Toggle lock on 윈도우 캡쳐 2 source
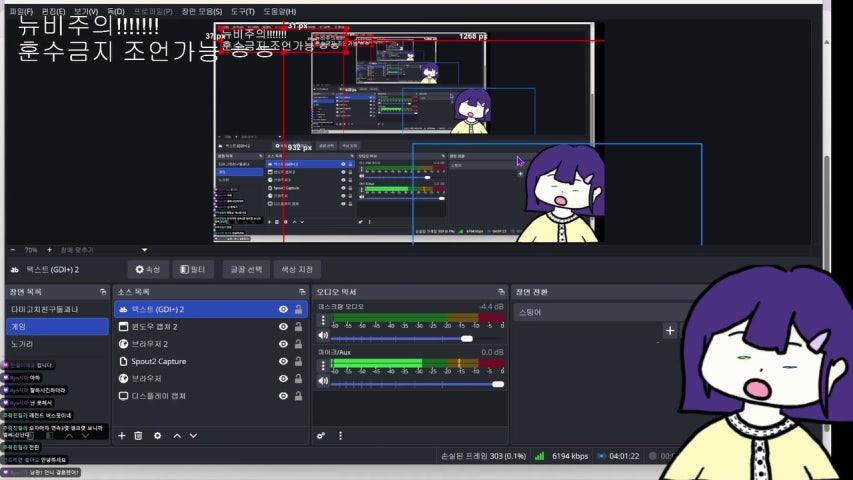The width and height of the screenshot is (853, 480). (299, 327)
